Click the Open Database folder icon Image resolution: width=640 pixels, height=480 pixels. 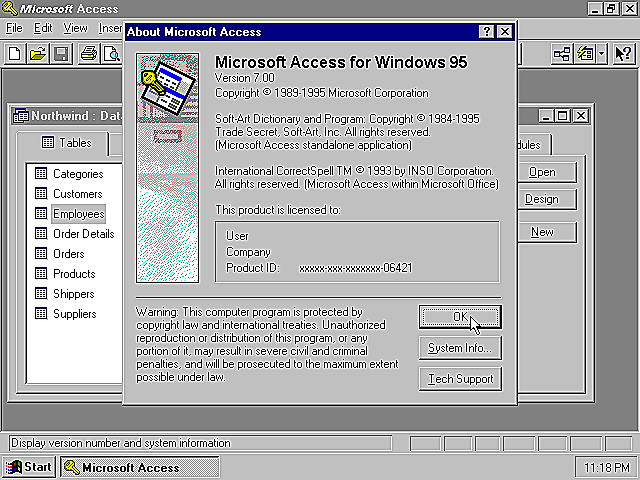pos(38,54)
